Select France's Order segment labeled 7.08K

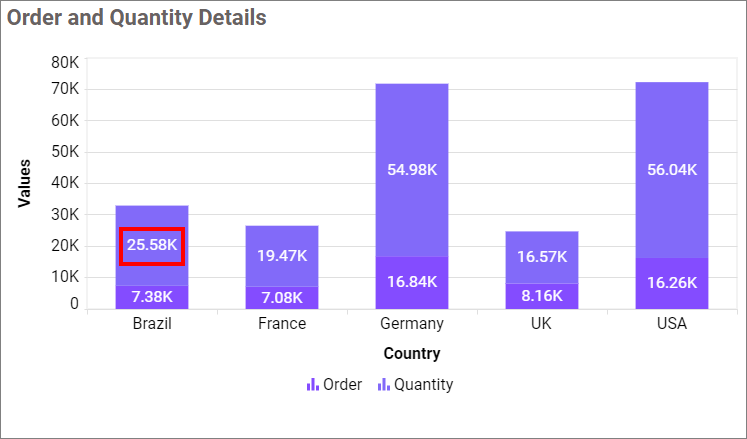click(x=282, y=298)
